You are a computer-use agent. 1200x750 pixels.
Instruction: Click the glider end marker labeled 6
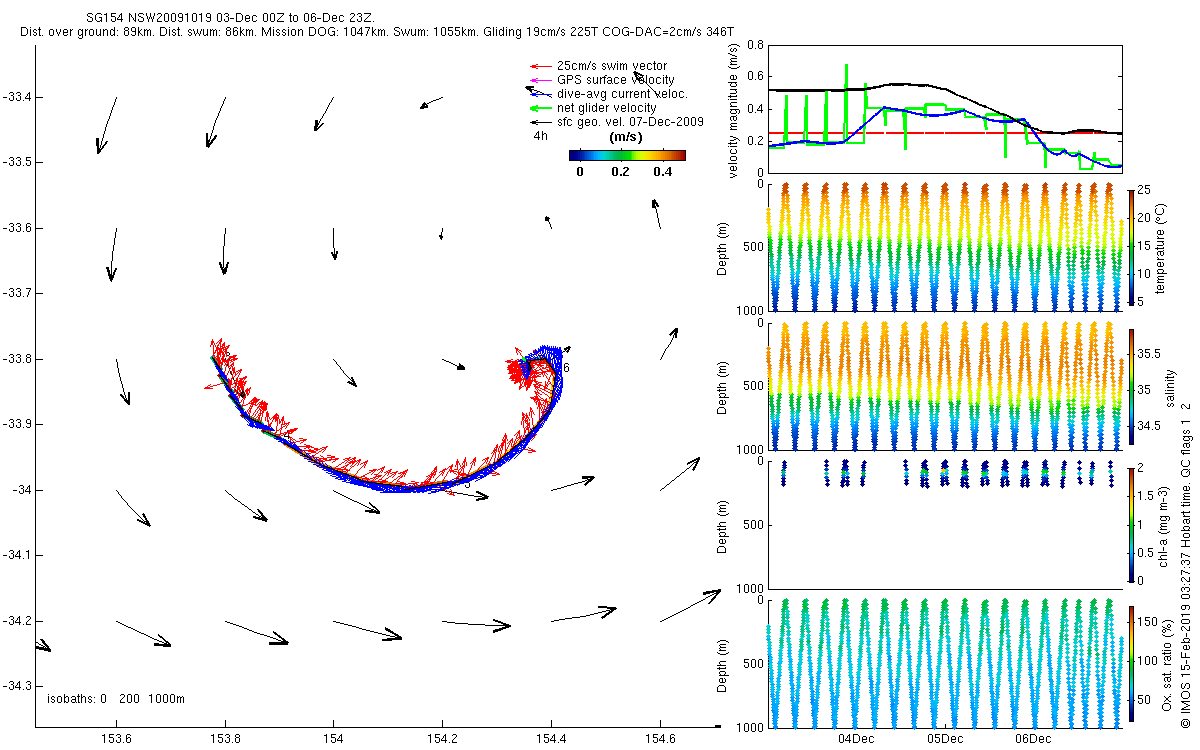pyautogui.click(x=566, y=368)
